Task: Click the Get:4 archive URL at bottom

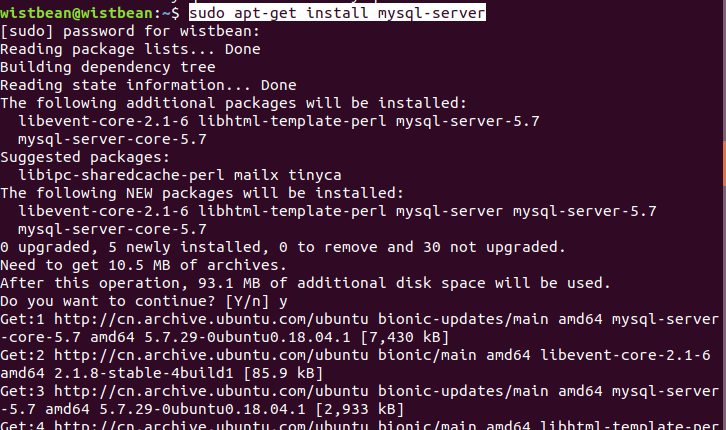Action: [211, 425]
